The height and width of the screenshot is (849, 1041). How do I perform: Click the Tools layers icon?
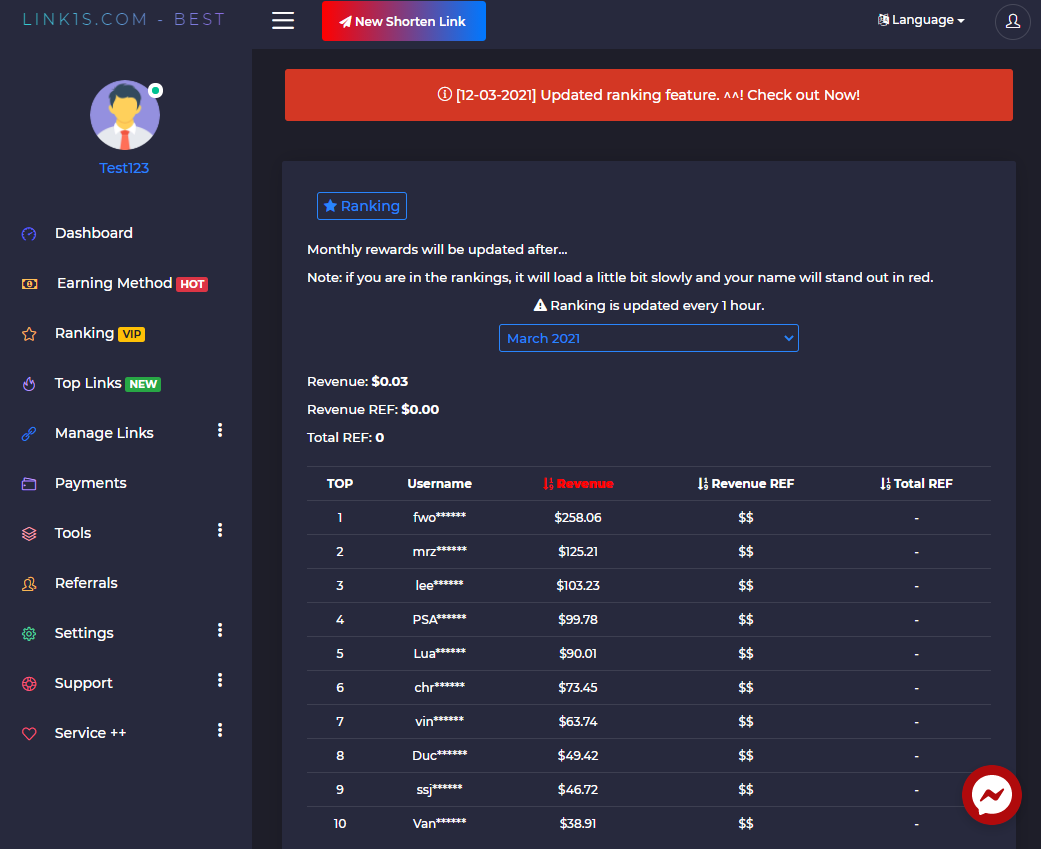pos(29,534)
